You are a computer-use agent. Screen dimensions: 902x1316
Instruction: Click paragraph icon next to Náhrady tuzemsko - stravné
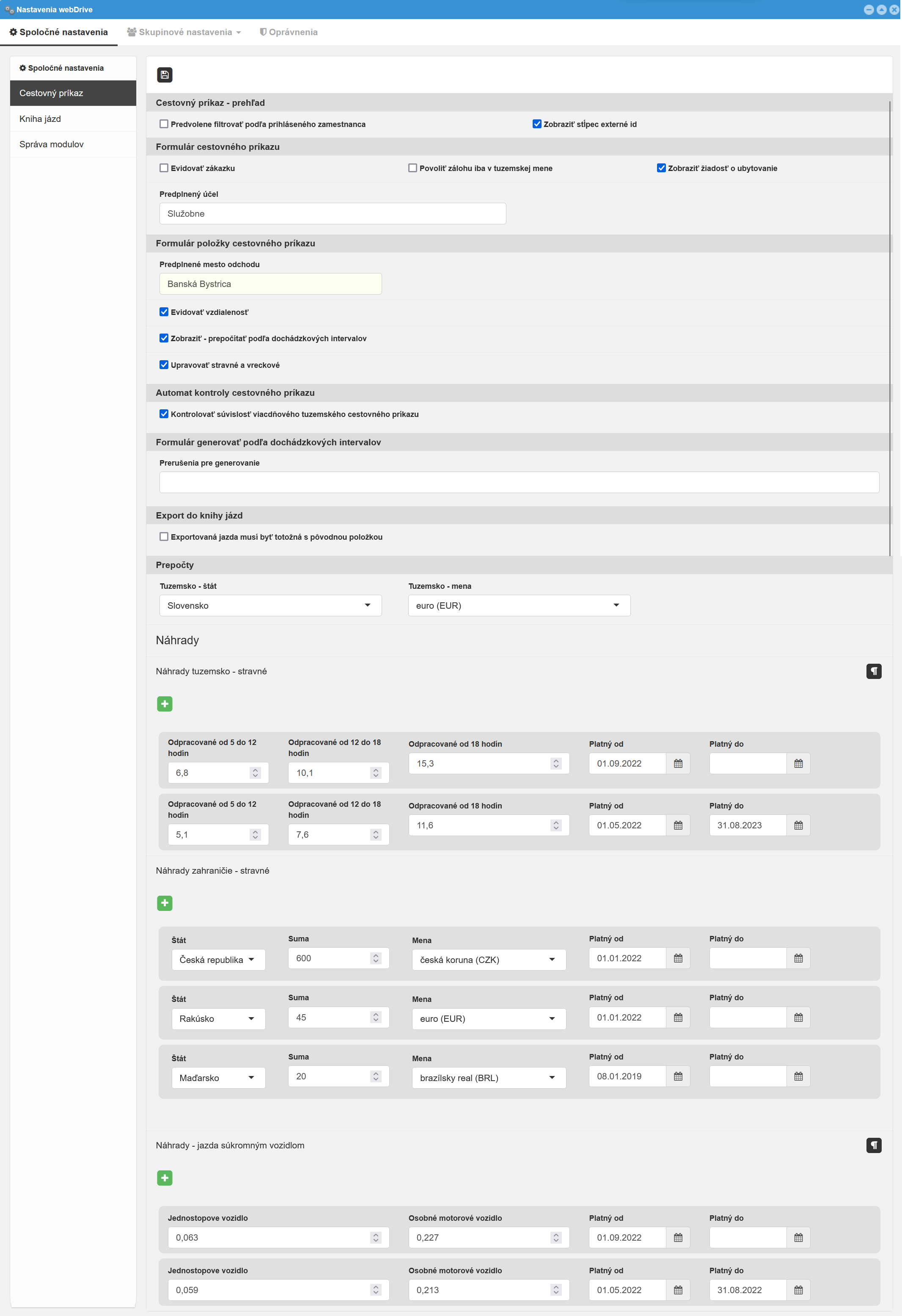(x=873, y=671)
